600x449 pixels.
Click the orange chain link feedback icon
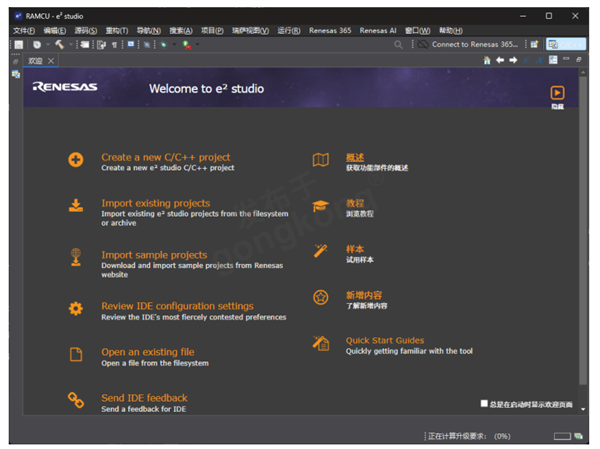pyautogui.click(x=76, y=400)
